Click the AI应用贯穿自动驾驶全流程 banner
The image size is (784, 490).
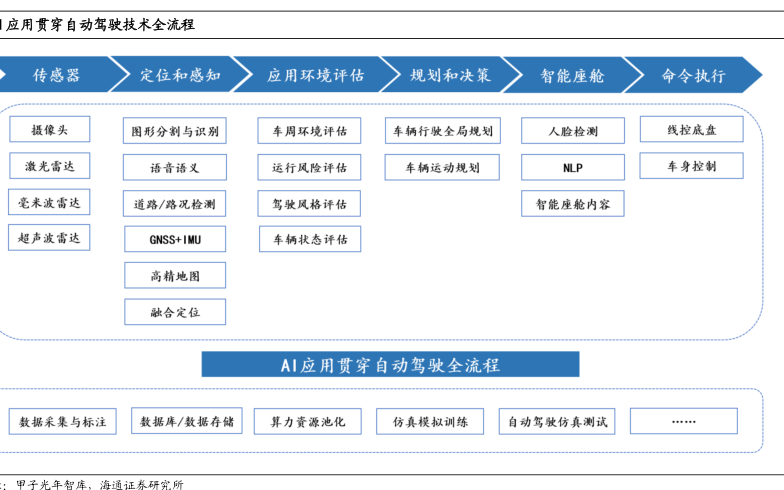pos(390,365)
